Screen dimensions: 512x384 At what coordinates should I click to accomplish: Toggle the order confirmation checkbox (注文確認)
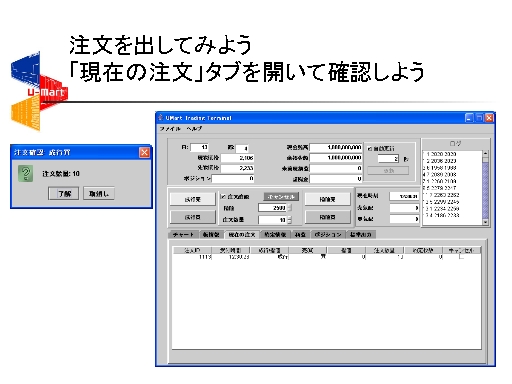(223, 197)
